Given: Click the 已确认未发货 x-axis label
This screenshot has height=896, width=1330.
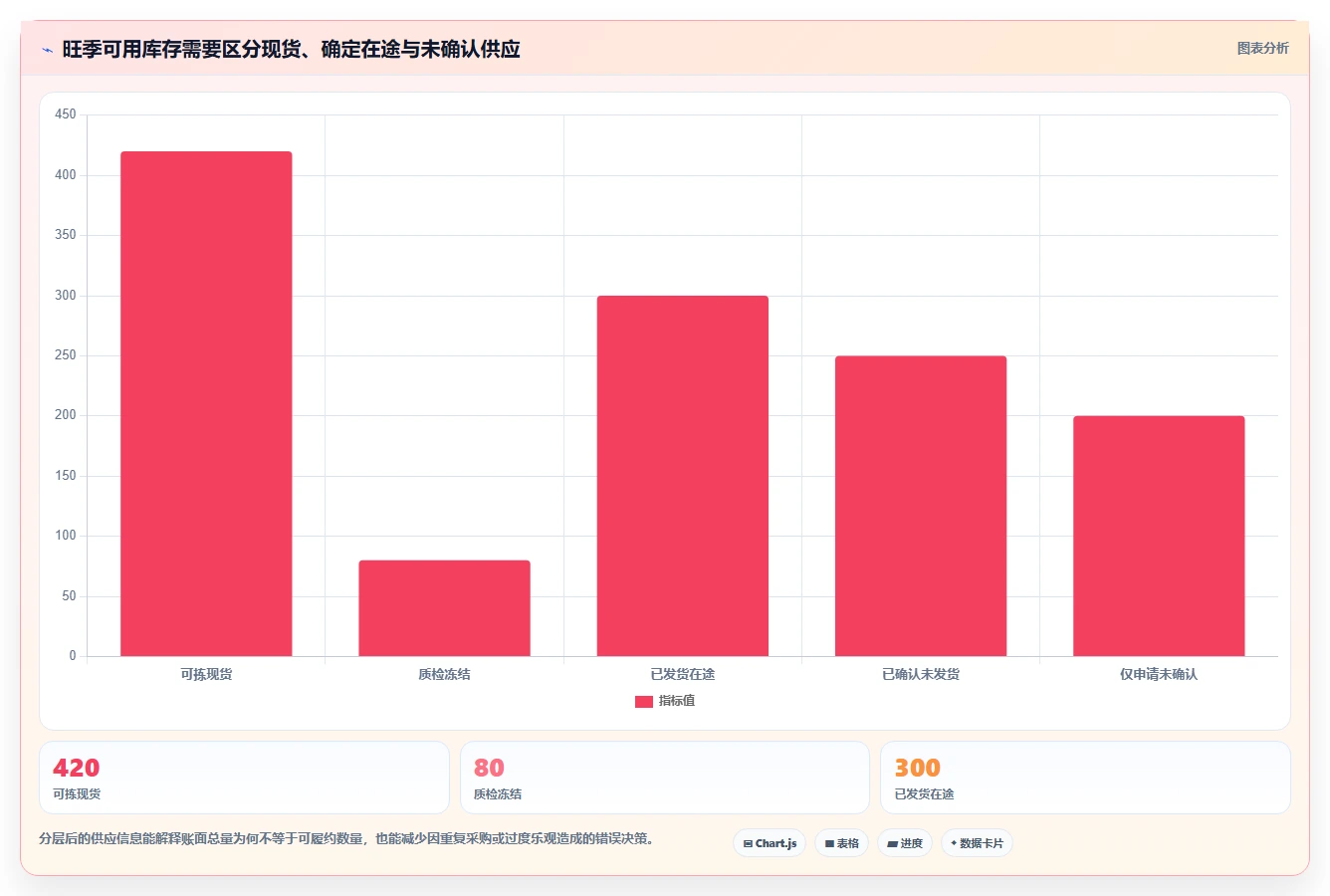Looking at the screenshot, I should point(920,674).
